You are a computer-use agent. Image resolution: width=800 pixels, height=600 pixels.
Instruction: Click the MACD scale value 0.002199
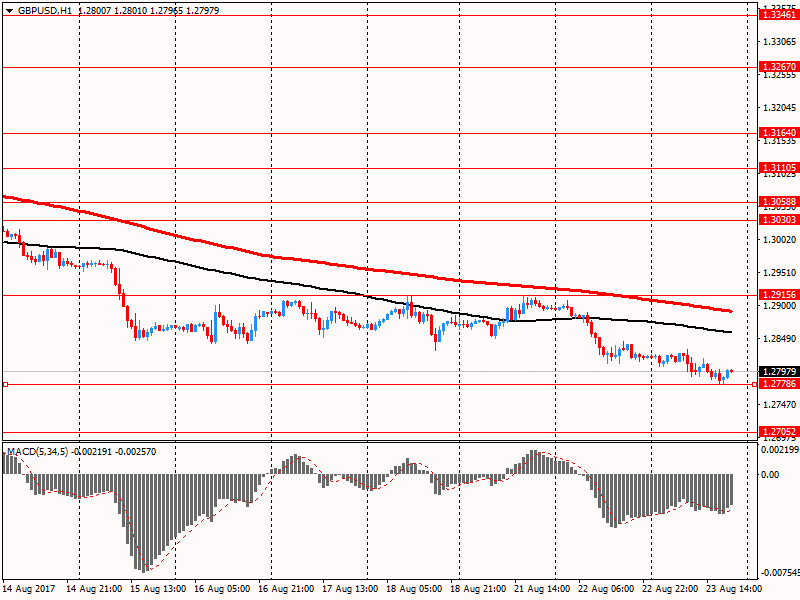(780, 449)
